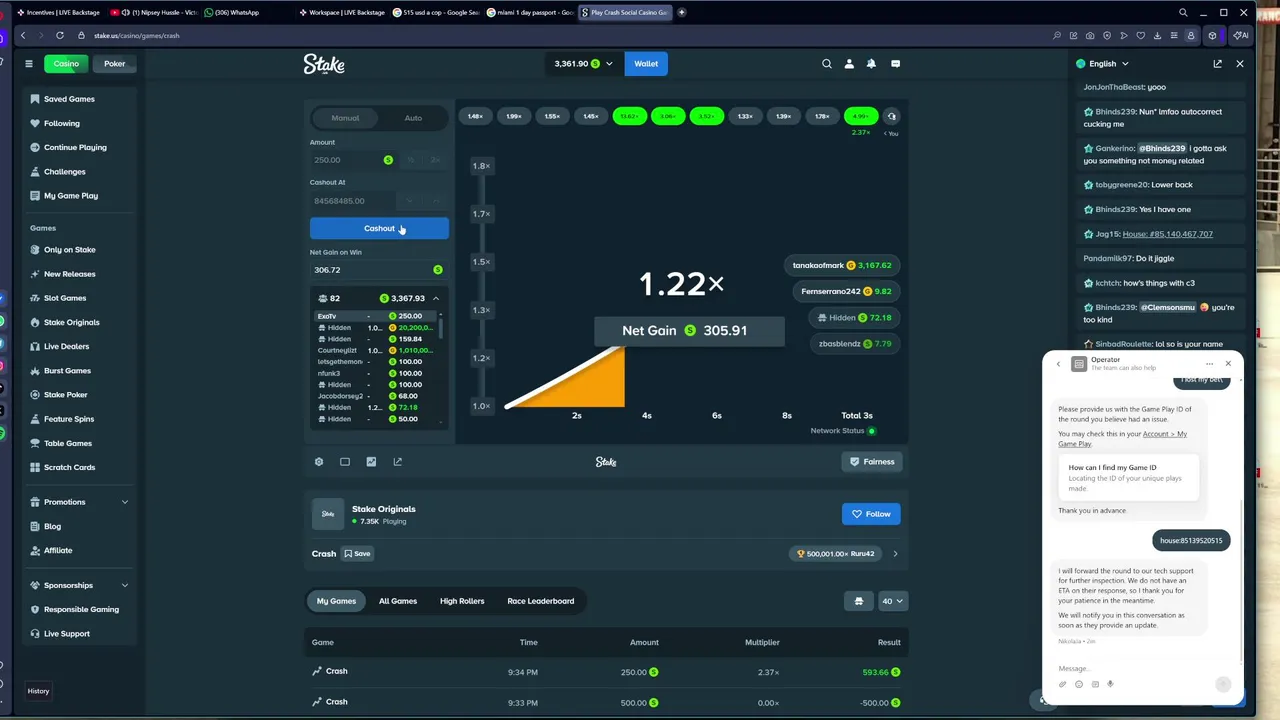Select My Games tab

pyautogui.click(x=336, y=601)
